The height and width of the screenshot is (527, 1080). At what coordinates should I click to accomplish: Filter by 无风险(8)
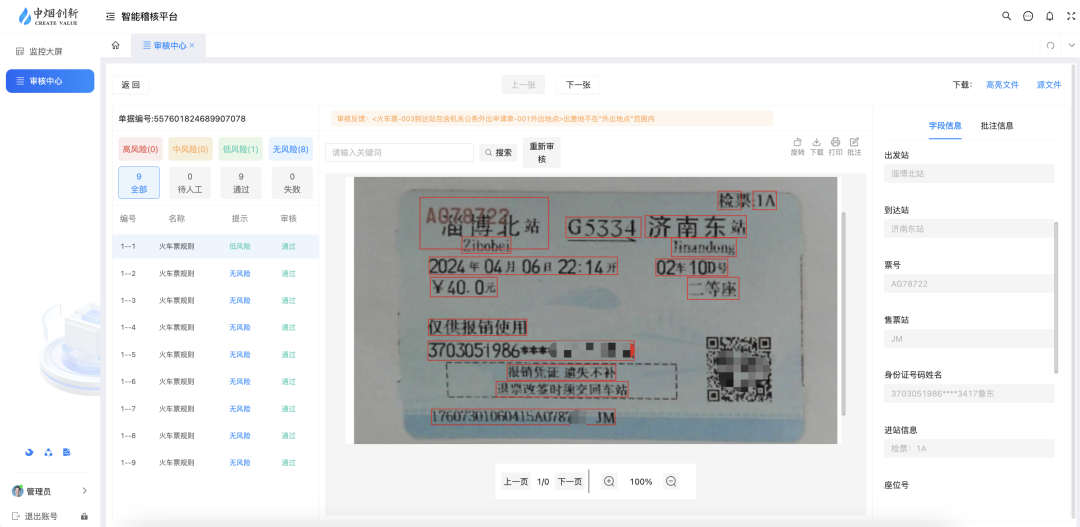point(291,149)
